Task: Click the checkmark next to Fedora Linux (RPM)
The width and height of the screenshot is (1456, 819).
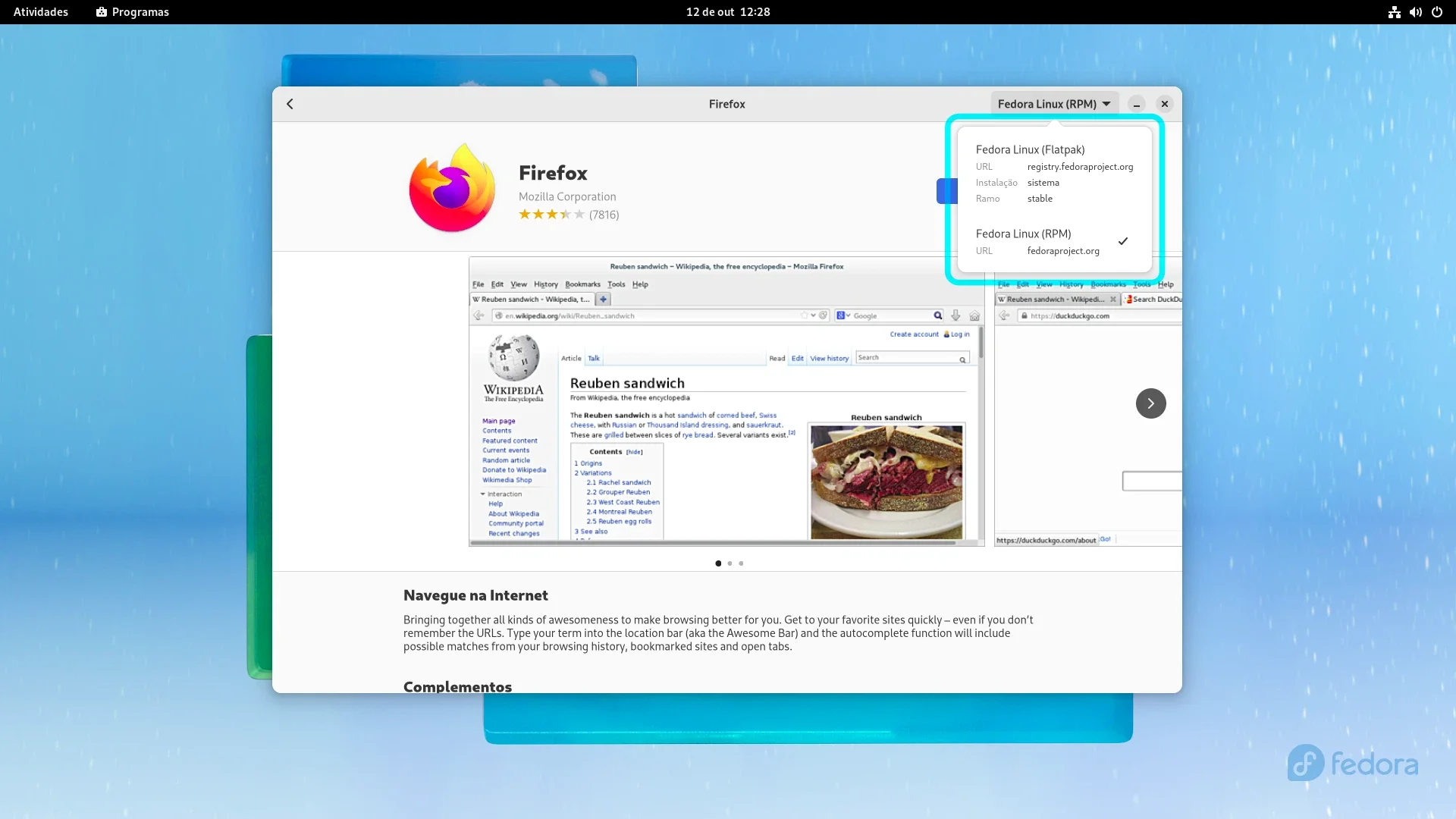Action: [x=1123, y=241]
